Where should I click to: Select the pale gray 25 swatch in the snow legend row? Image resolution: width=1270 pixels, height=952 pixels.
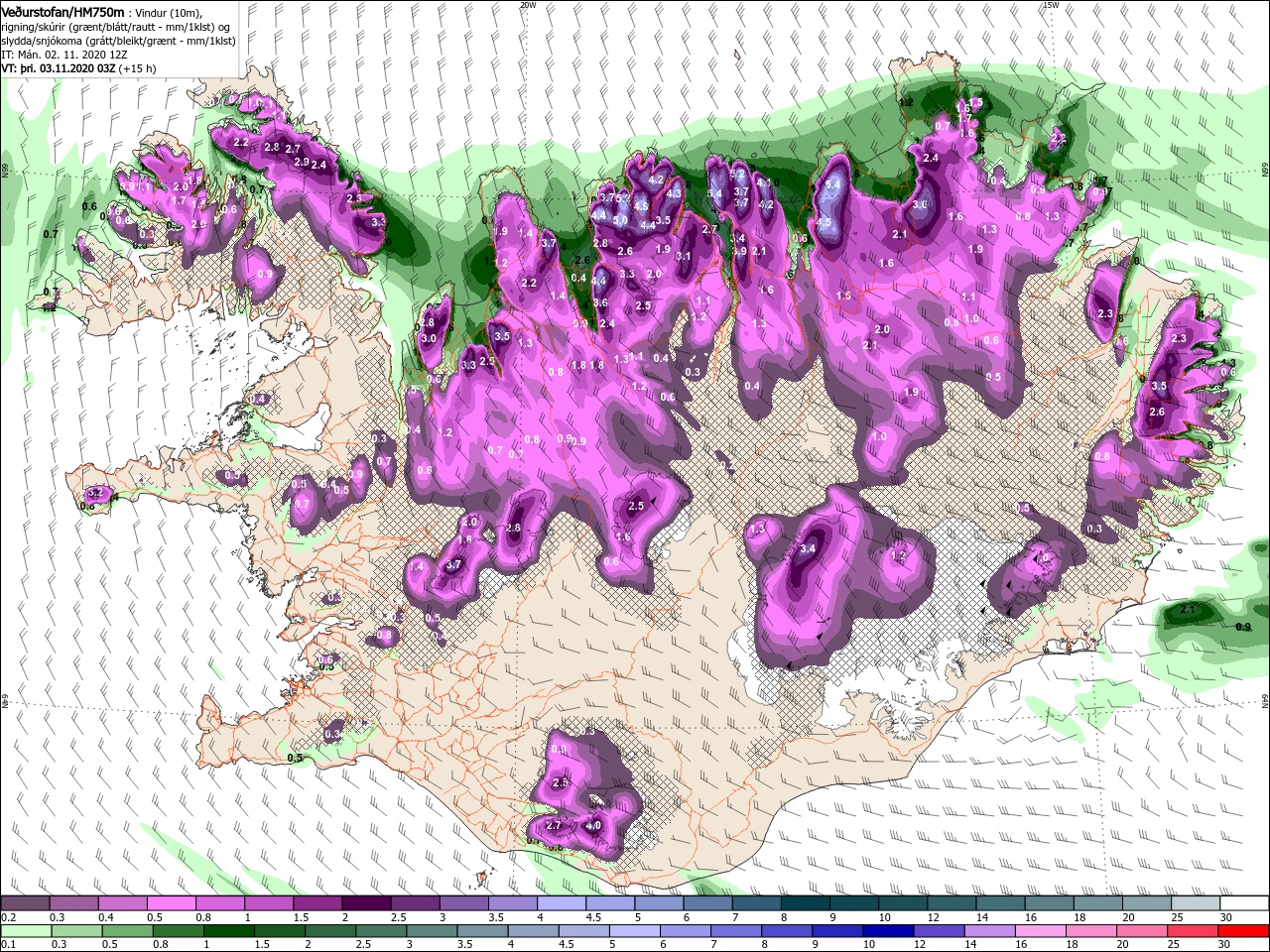(x=1197, y=903)
